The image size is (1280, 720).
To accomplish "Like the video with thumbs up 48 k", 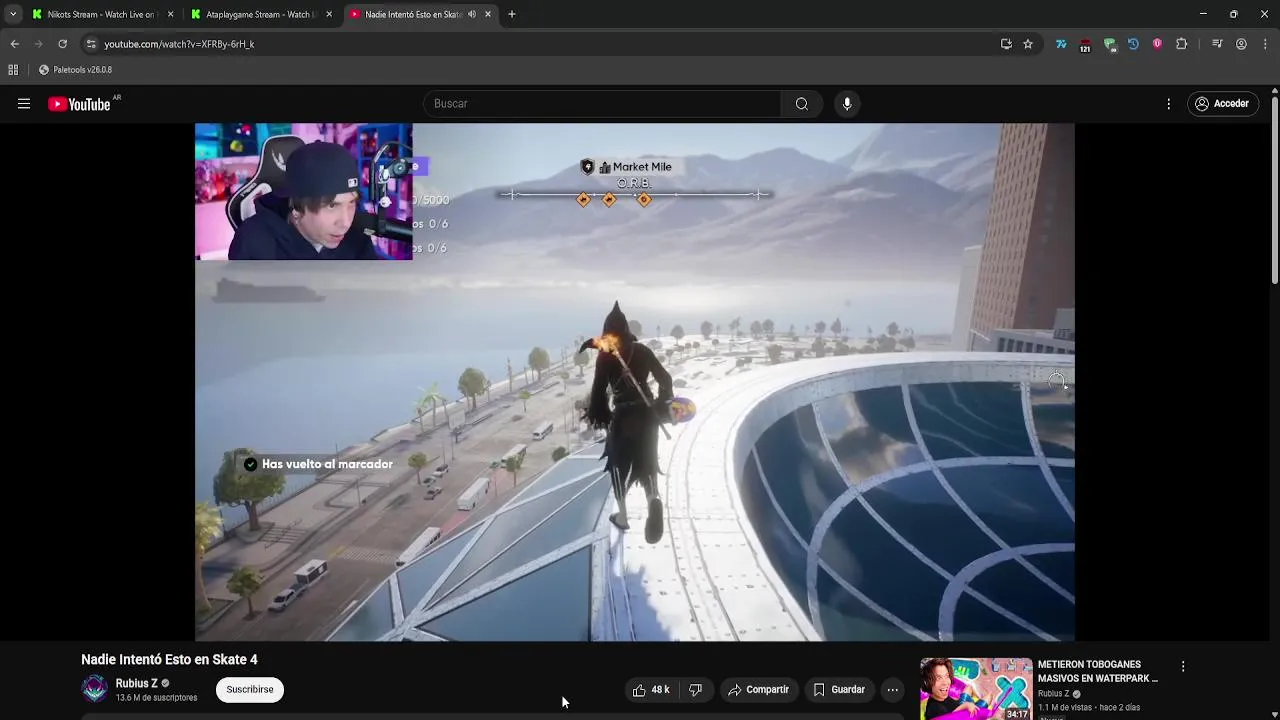I will (x=651, y=690).
